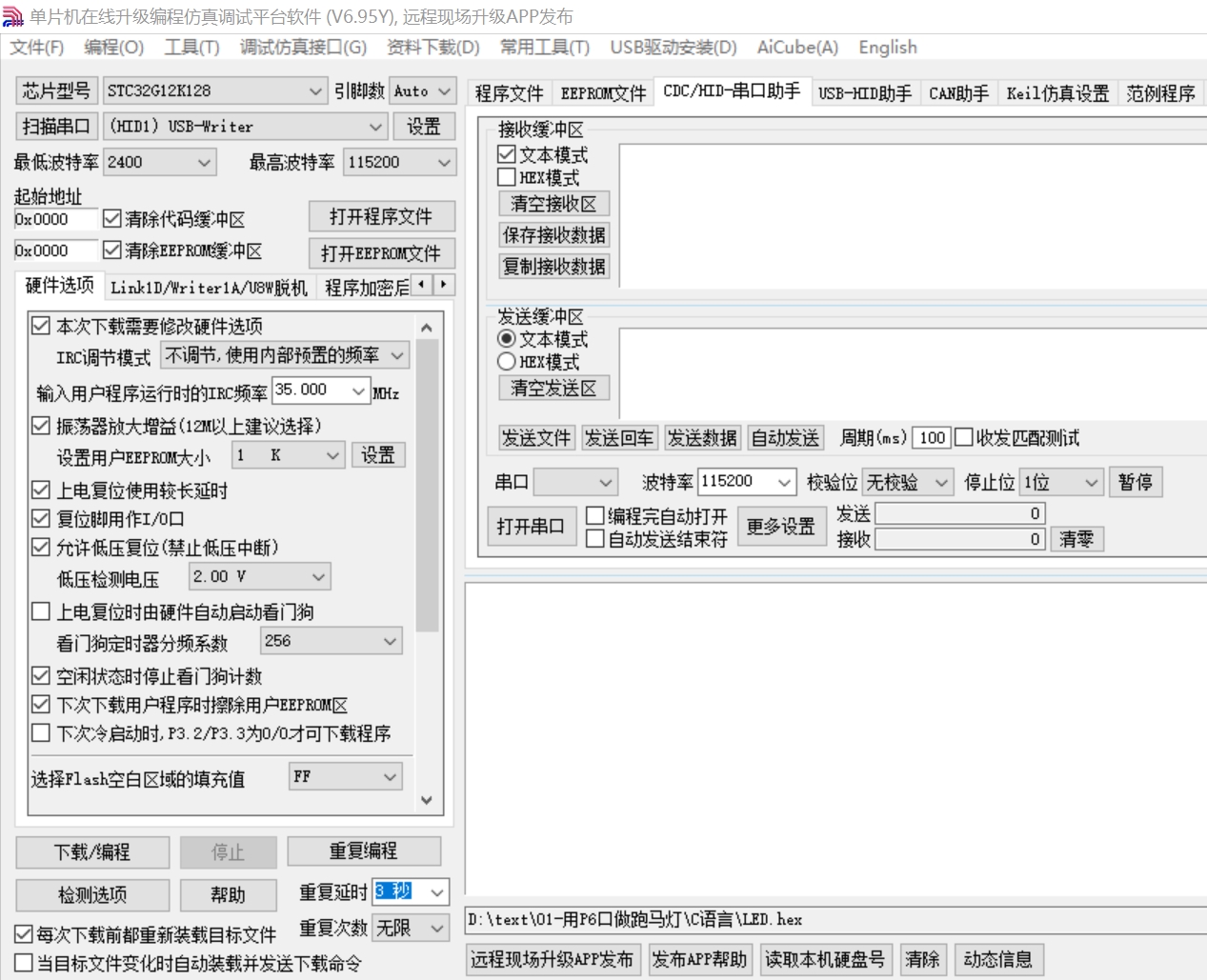Click 远程现场升级APP发布 button
Image resolution: width=1207 pixels, height=980 pixels.
pyautogui.click(x=552, y=959)
